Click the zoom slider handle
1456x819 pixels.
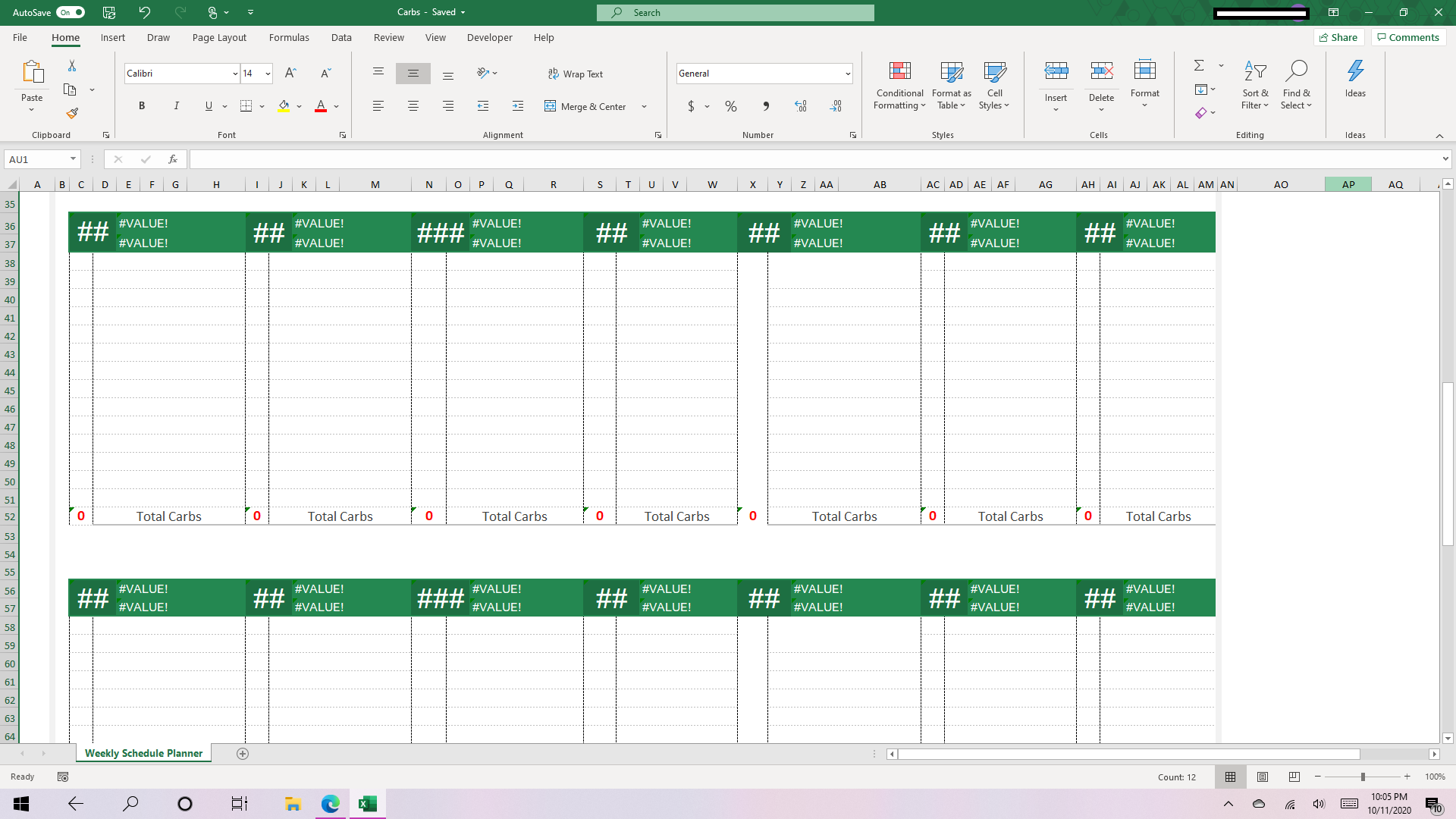point(1363,777)
